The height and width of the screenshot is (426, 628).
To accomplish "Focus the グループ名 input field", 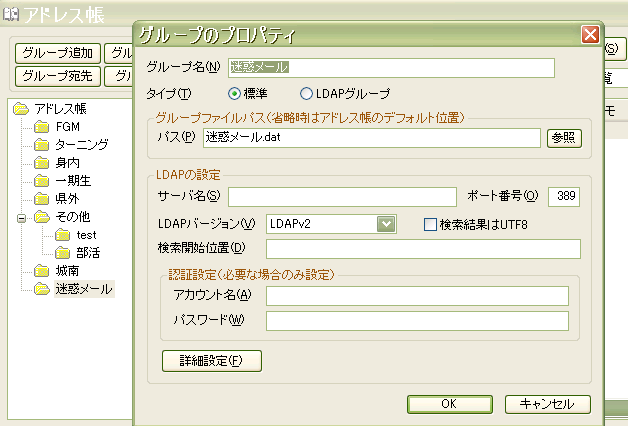I will coord(391,68).
